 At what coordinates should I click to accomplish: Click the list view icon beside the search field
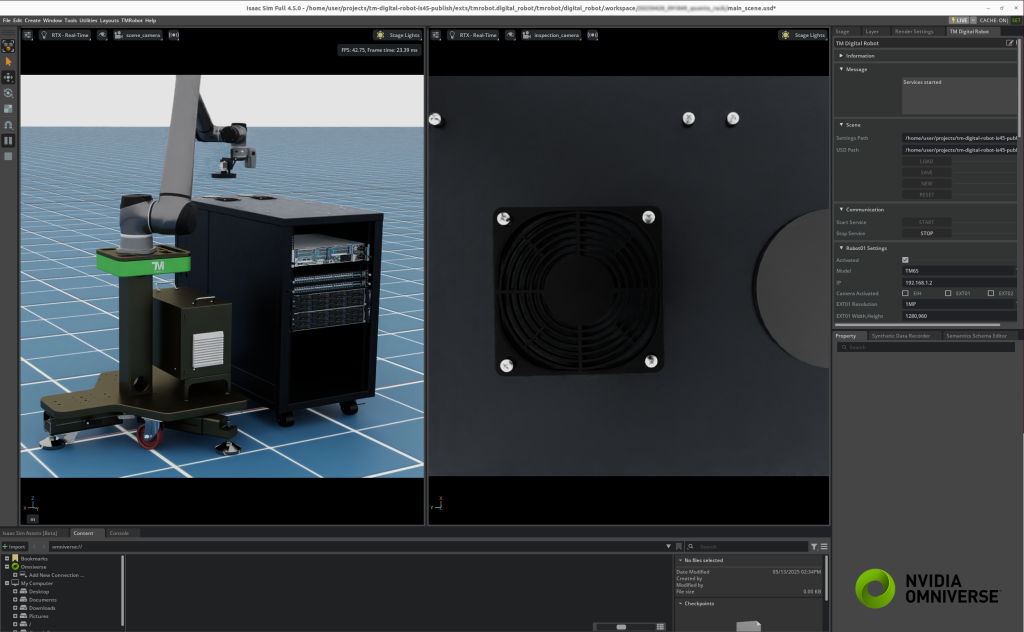pyautogui.click(x=824, y=547)
